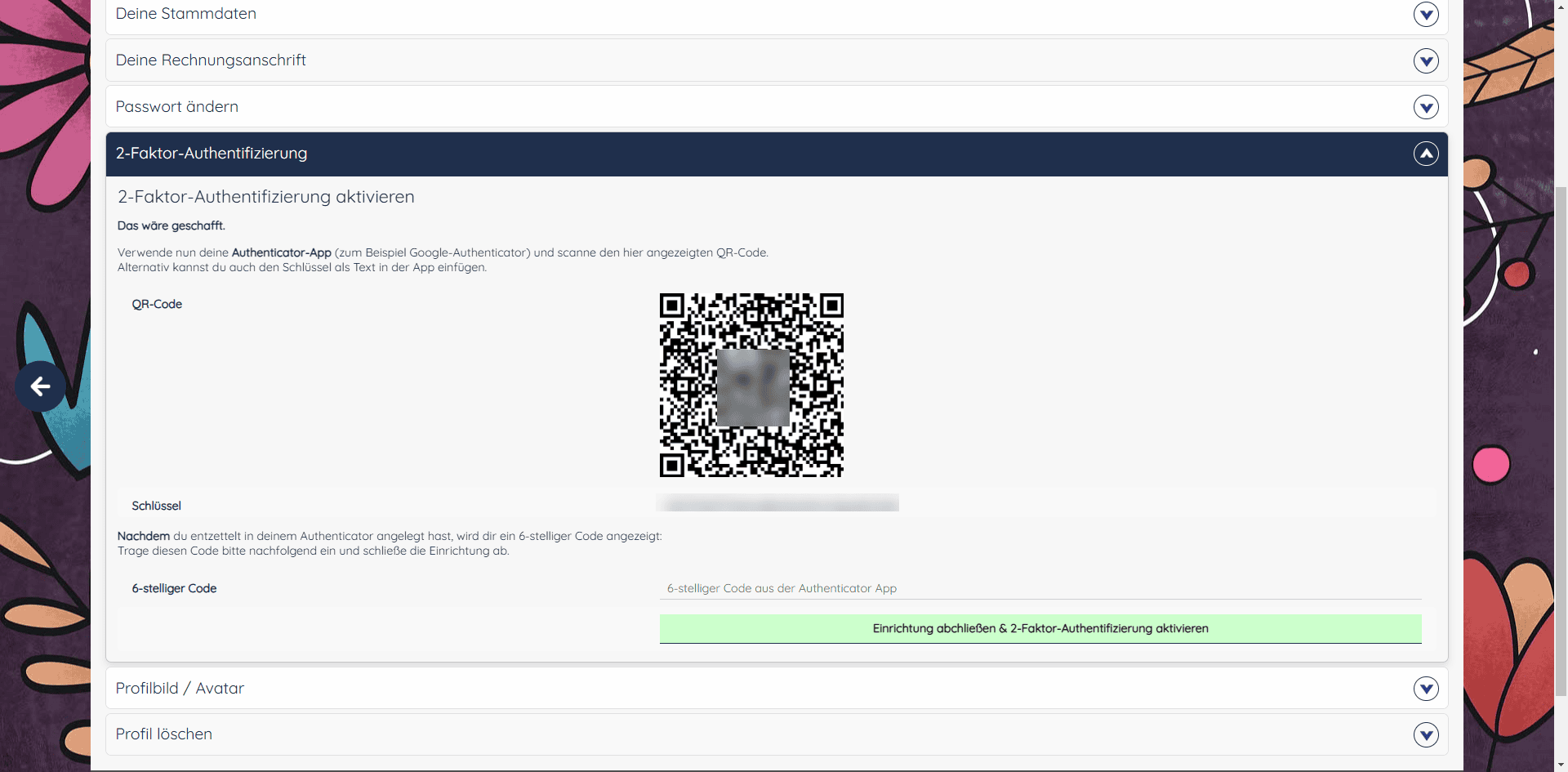Image resolution: width=1568 pixels, height=772 pixels.
Task: Click the QR code image
Action: (751, 385)
